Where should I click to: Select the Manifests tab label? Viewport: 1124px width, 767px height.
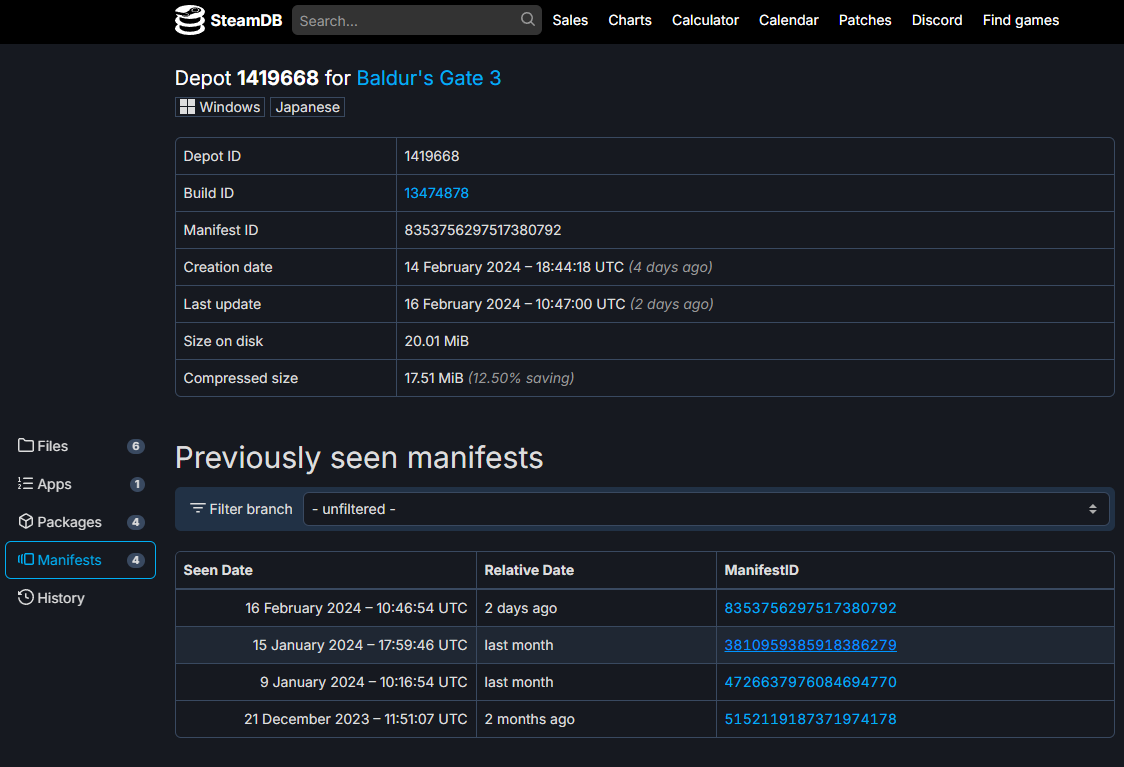(70, 560)
